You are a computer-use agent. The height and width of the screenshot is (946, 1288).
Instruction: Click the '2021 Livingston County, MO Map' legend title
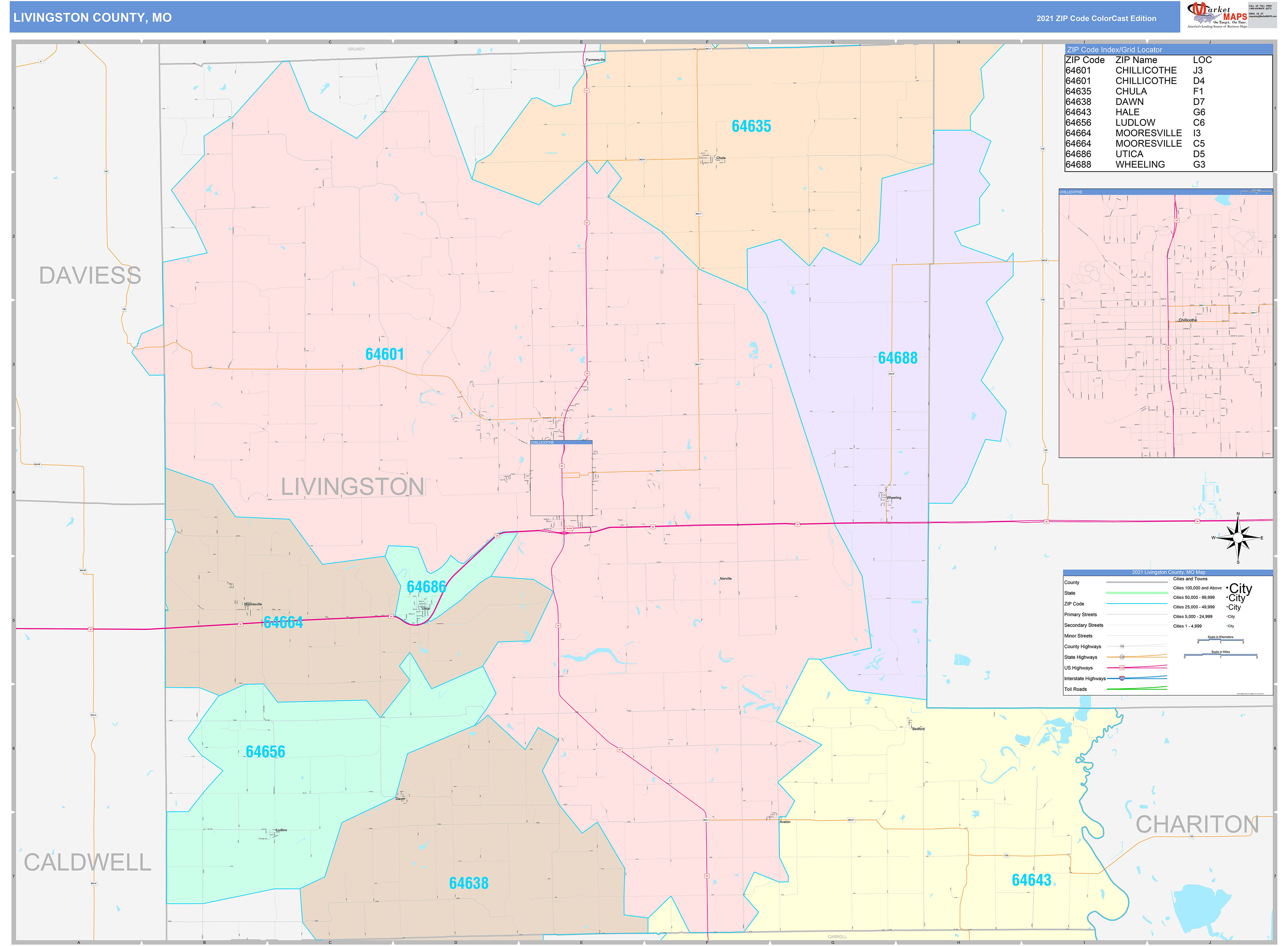coord(1168,572)
